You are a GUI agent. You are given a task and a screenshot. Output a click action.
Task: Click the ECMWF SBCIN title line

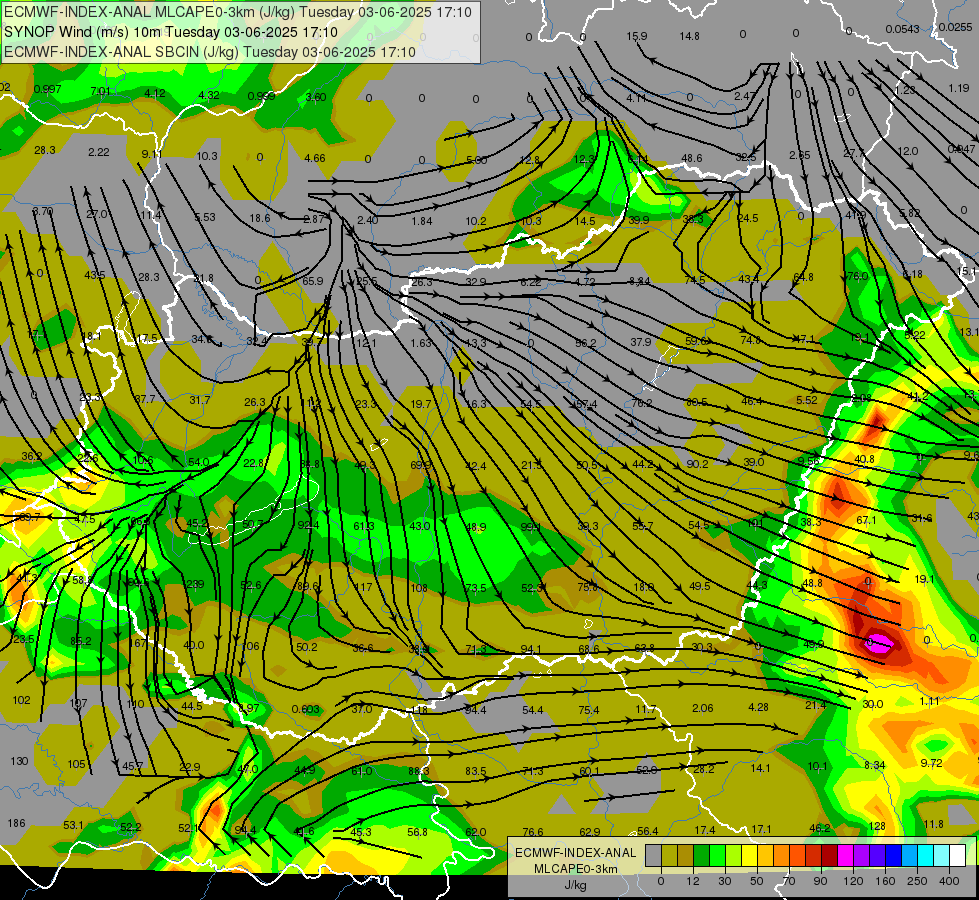click(210, 52)
